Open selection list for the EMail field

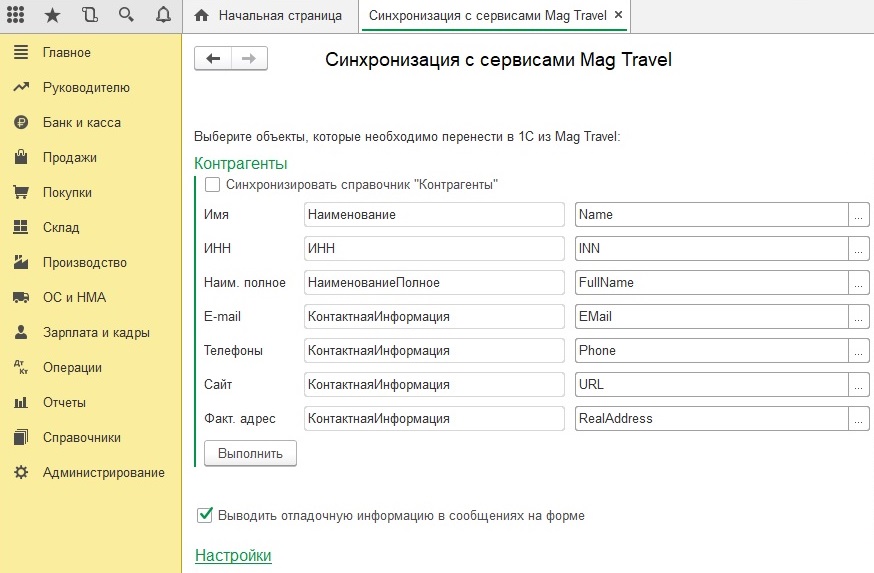click(x=858, y=317)
